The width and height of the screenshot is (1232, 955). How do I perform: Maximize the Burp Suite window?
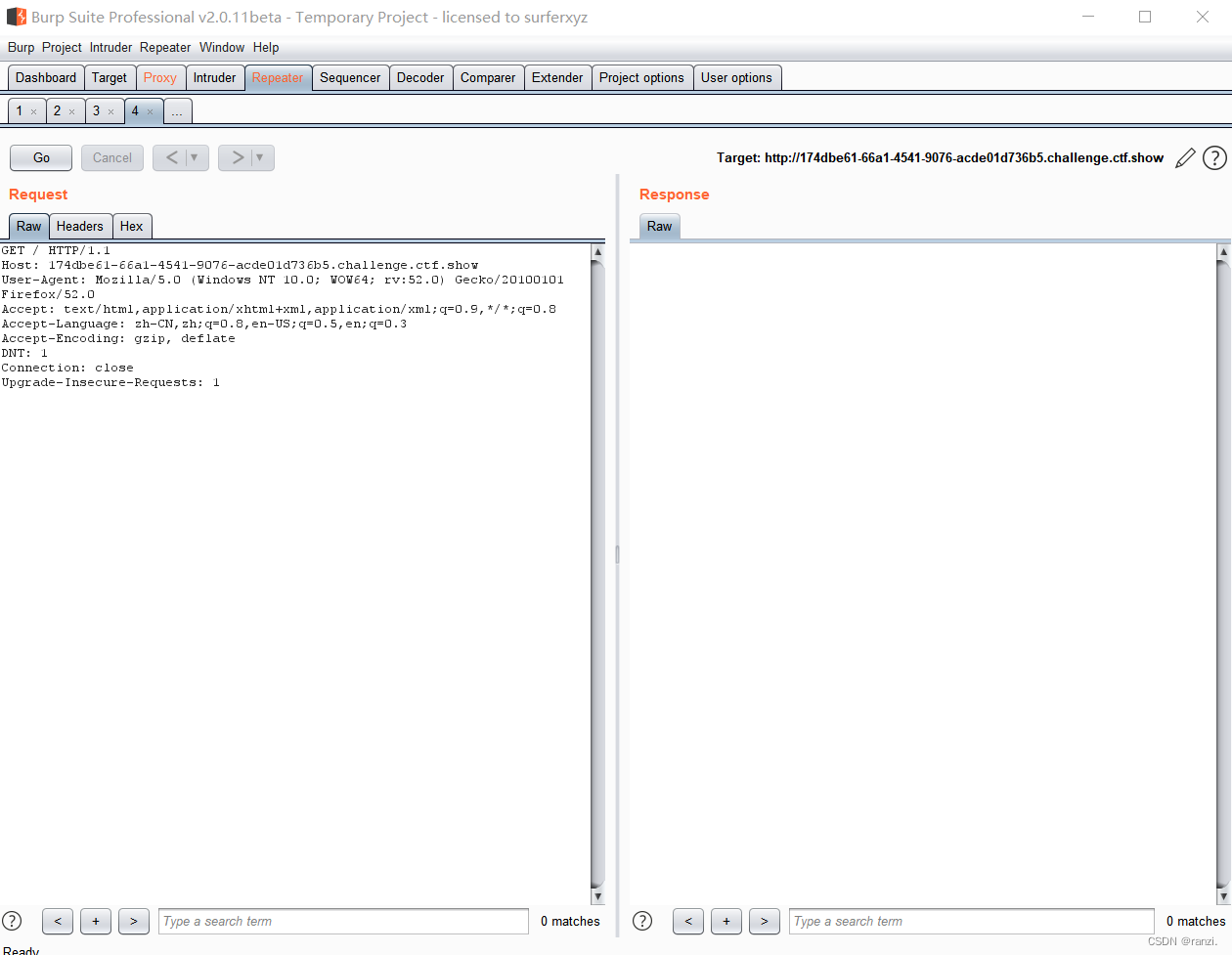[1145, 17]
